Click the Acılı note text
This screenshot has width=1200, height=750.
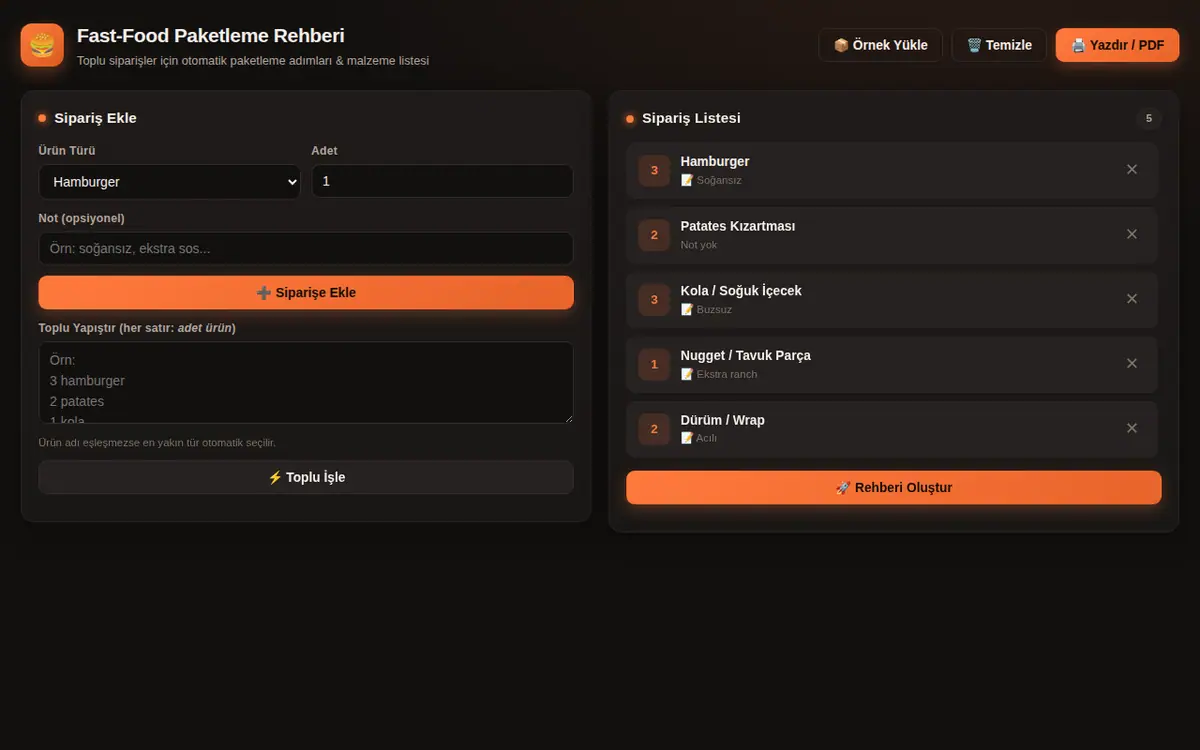(699, 438)
